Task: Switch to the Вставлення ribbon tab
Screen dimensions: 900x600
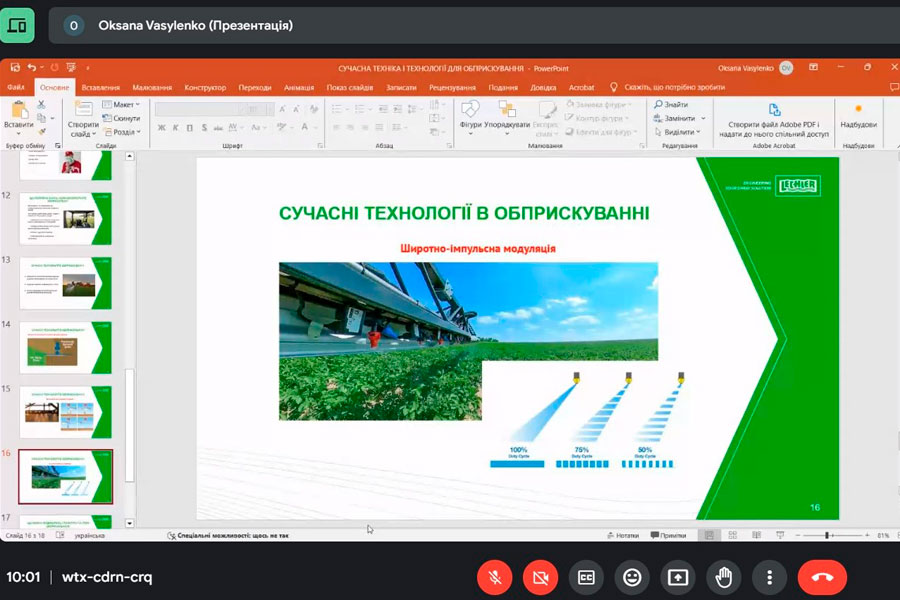Action: (x=101, y=87)
